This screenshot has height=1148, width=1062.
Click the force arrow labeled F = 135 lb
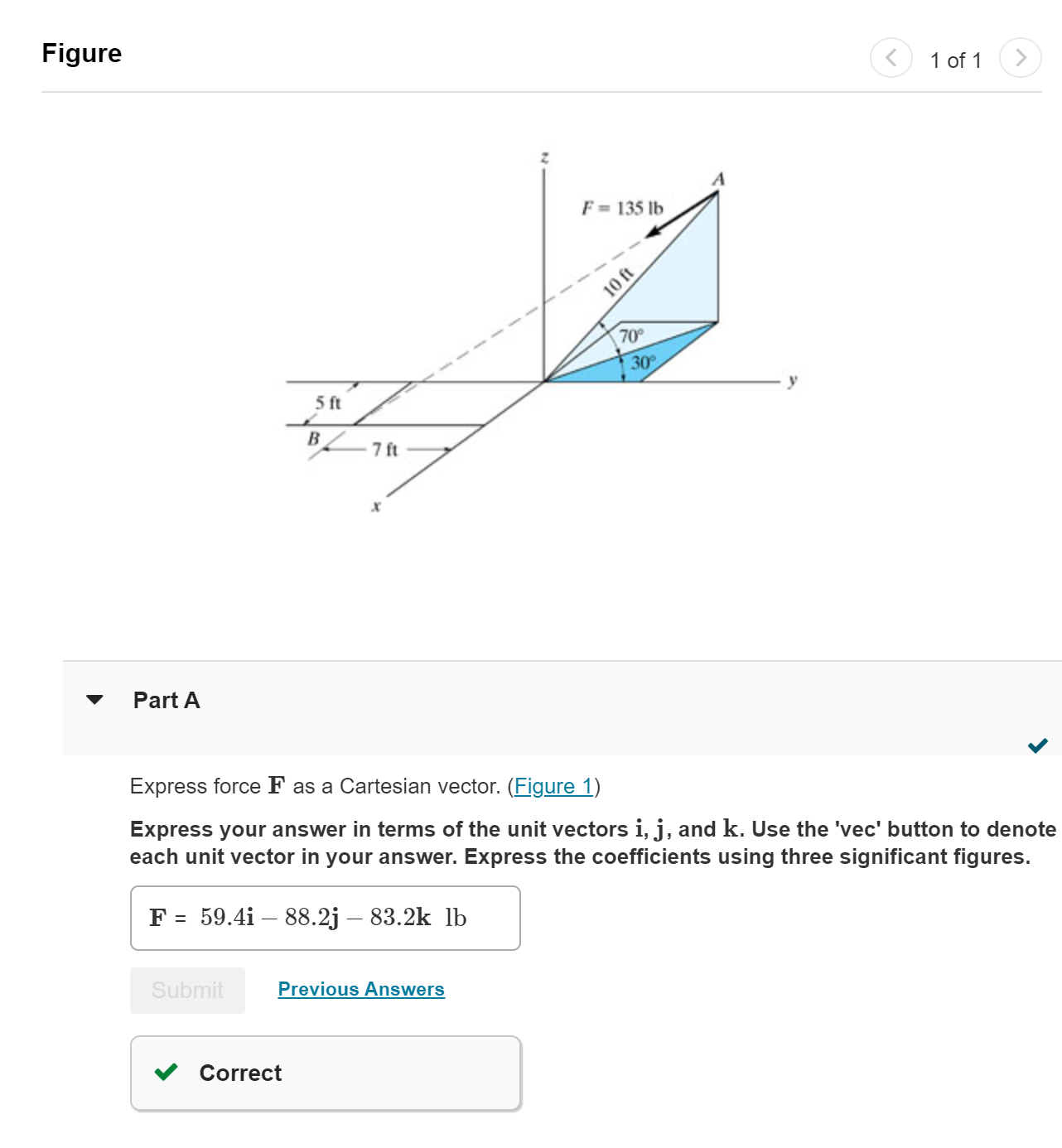(x=679, y=215)
